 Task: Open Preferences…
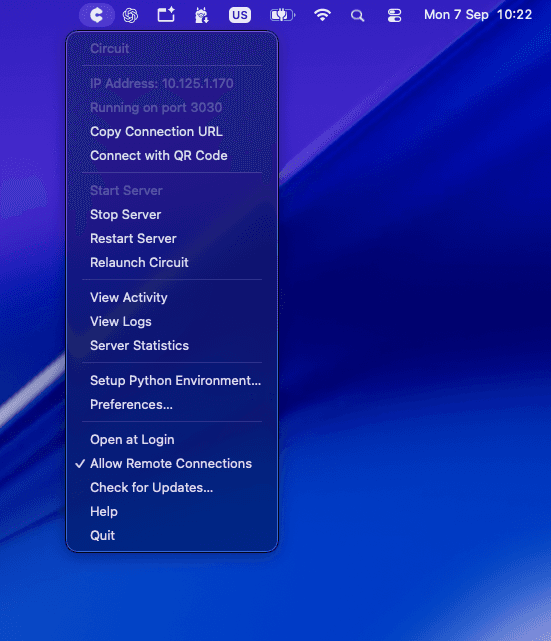pos(172,405)
